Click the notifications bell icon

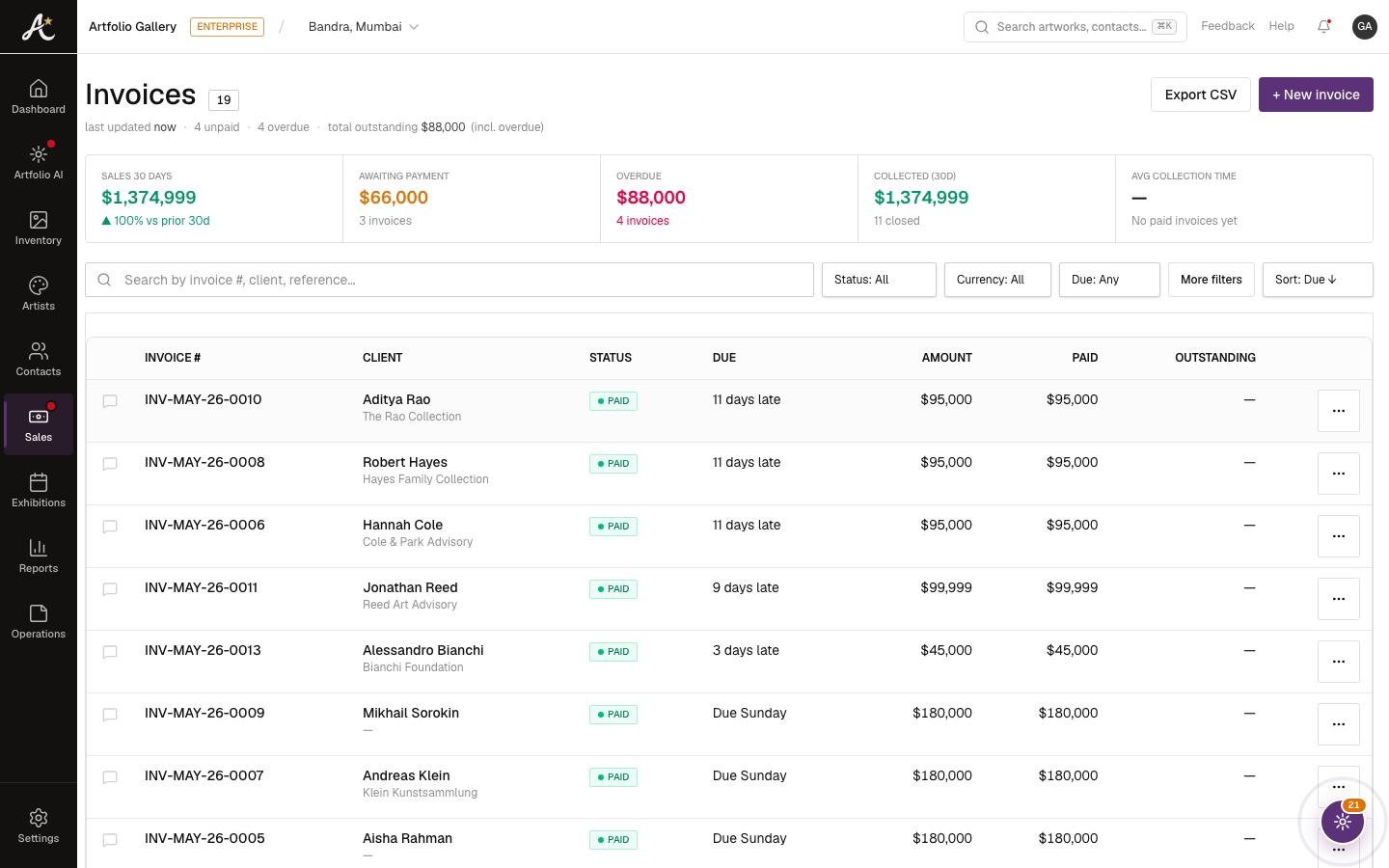point(1324,27)
